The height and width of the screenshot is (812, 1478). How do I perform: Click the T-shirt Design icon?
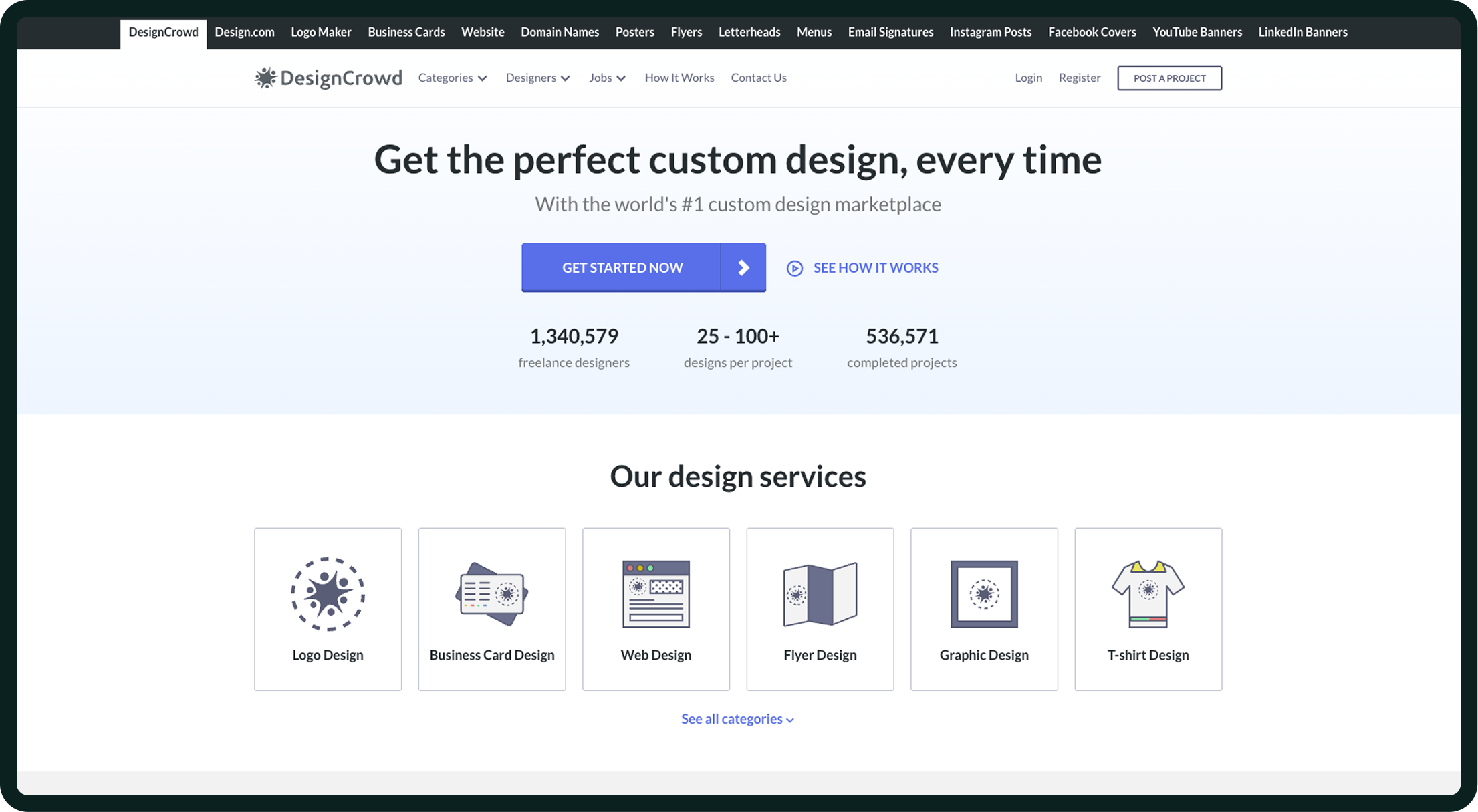click(1148, 593)
